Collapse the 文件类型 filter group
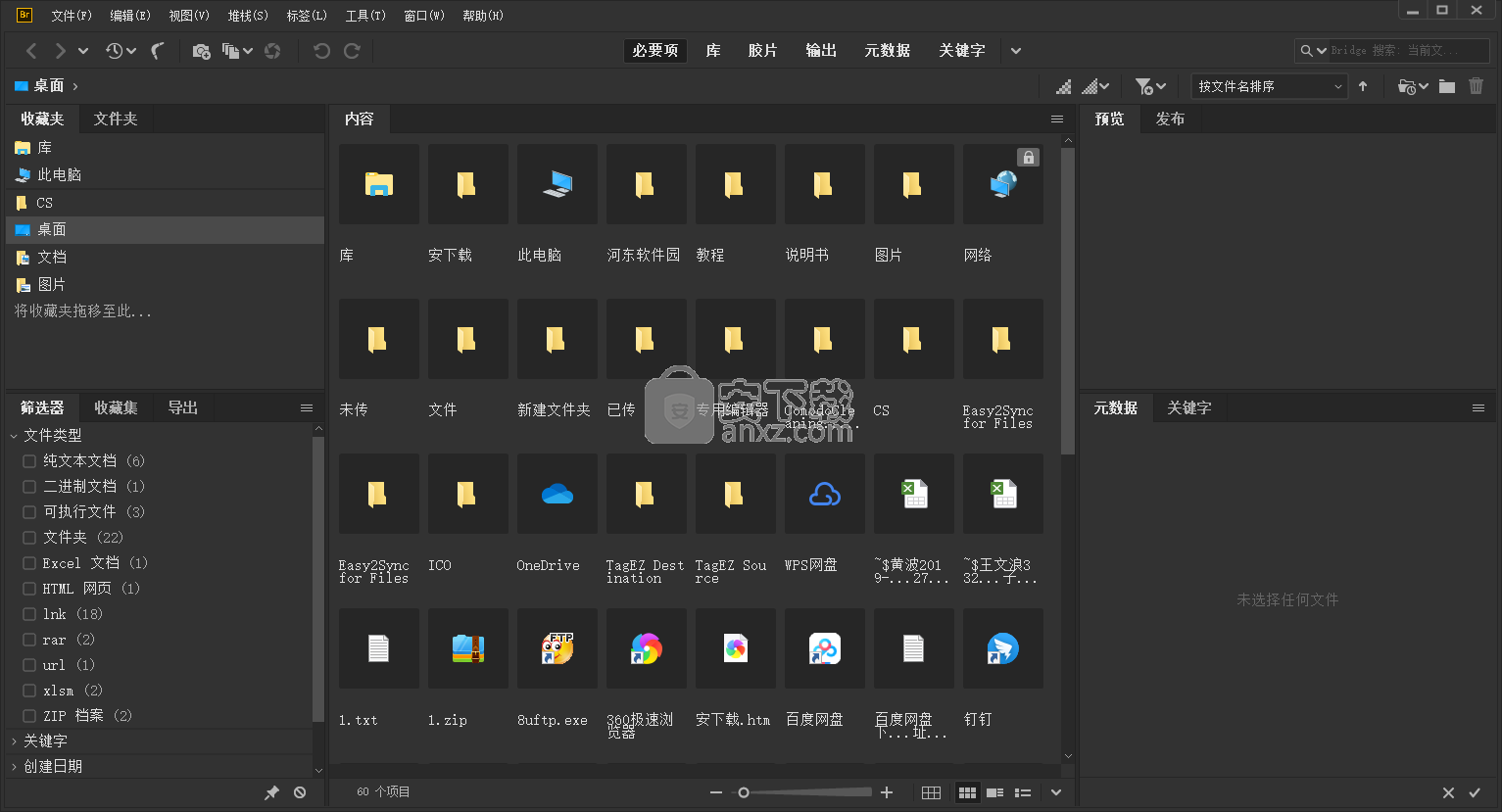Image resolution: width=1502 pixels, height=812 pixels. pyautogui.click(x=14, y=435)
